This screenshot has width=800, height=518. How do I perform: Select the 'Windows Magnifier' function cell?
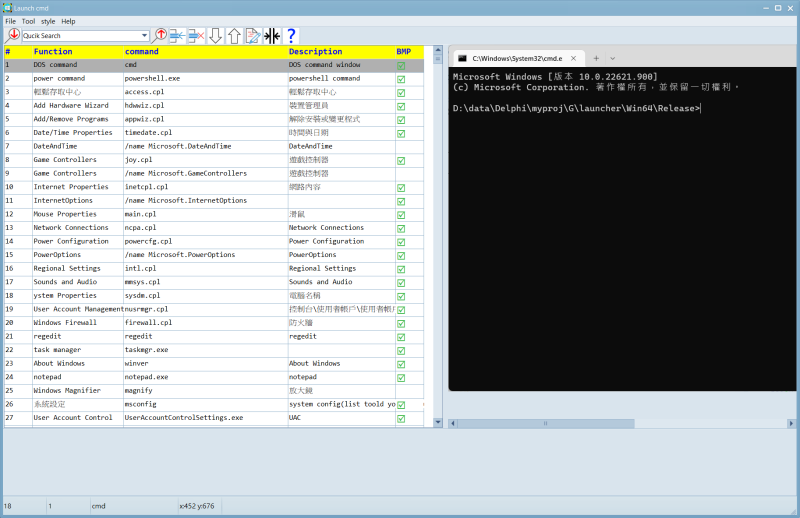[x=78, y=390]
